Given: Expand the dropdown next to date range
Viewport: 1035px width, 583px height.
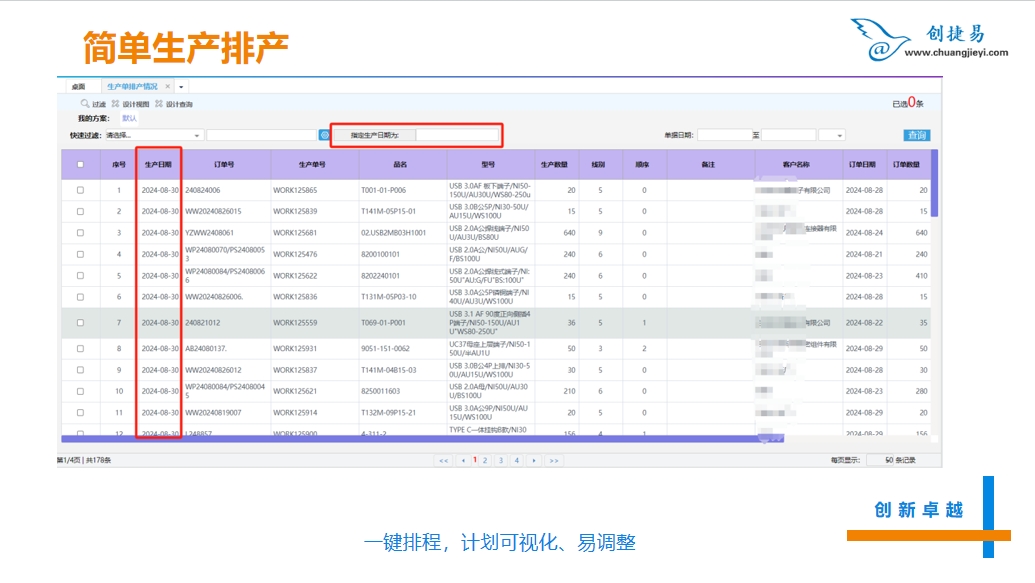Looking at the screenshot, I should tap(838, 135).
